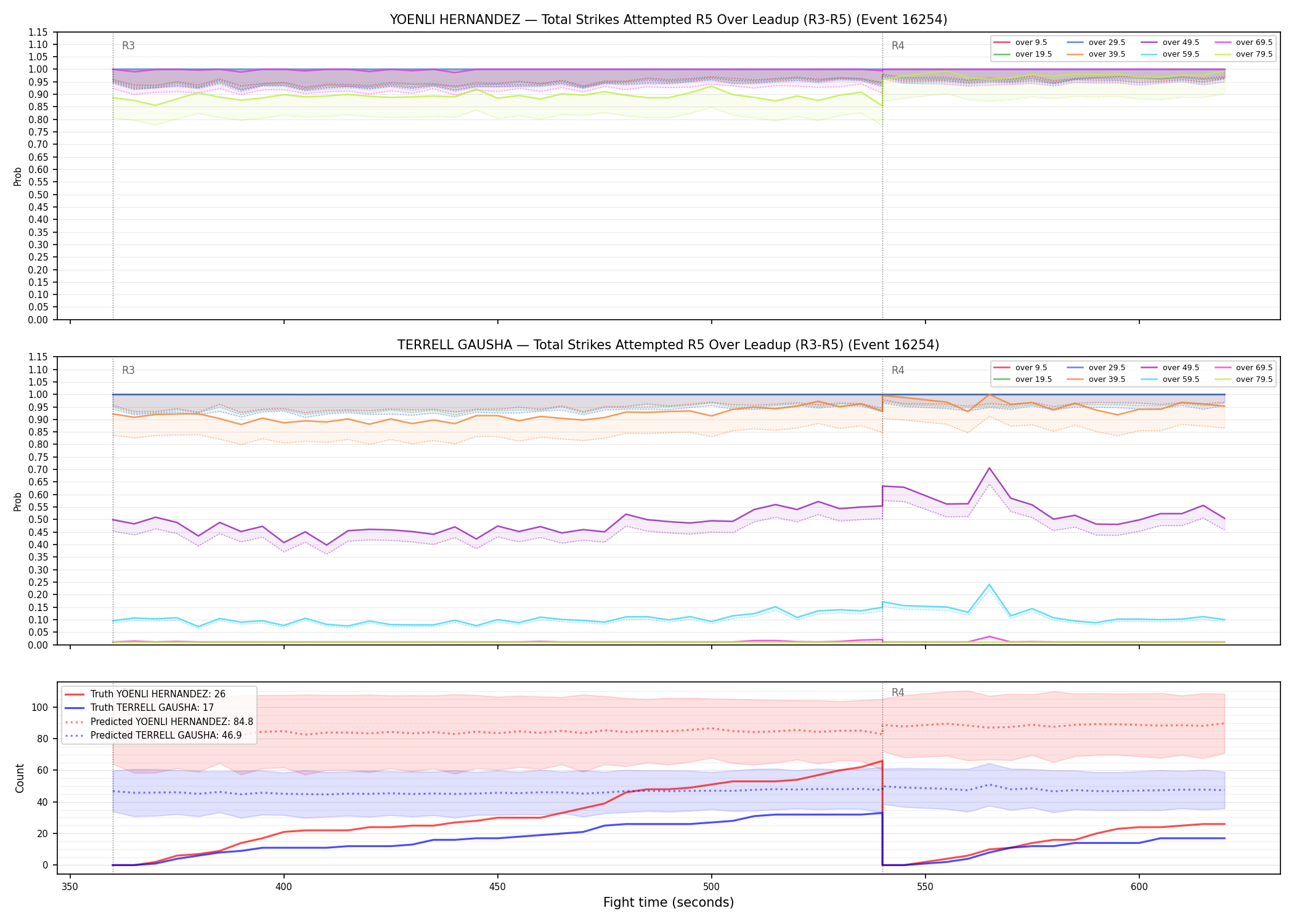The height and width of the screenshot is (924, 1294).
Task: Click the TERRELL GAUSHA chart title
Action: tap(669, 345)
